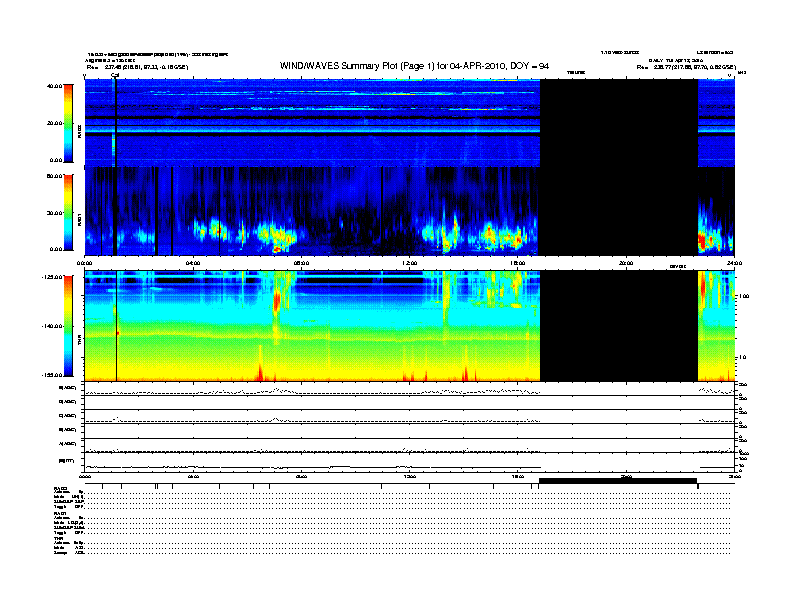Click the -125.00 value on TNR color scale
Image resolution: width=792 pixels, height=612 pixels.
[52, 277]
